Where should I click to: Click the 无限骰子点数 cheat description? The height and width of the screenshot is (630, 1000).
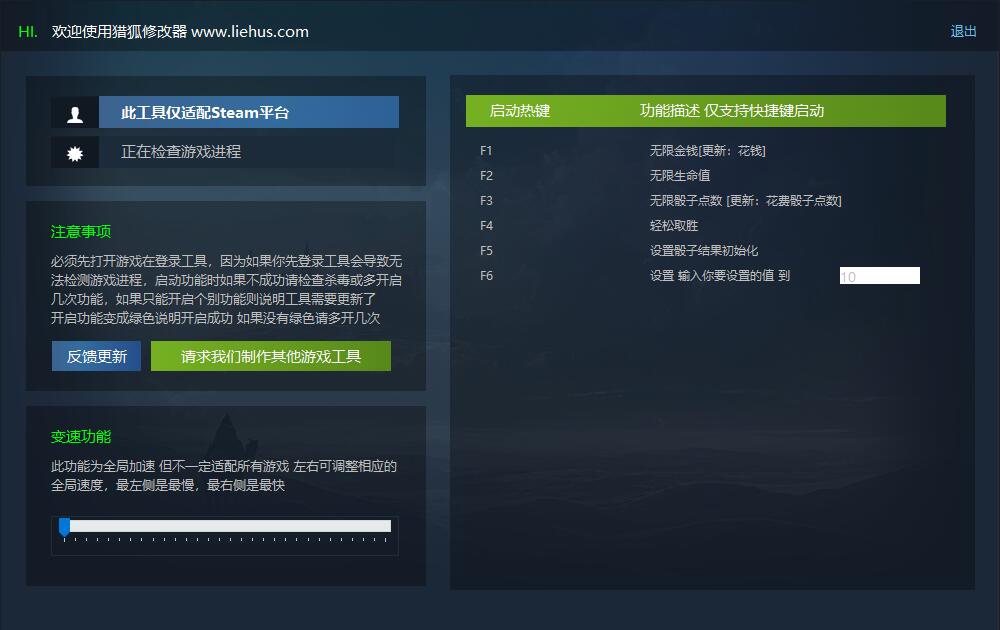pos(746,200)
